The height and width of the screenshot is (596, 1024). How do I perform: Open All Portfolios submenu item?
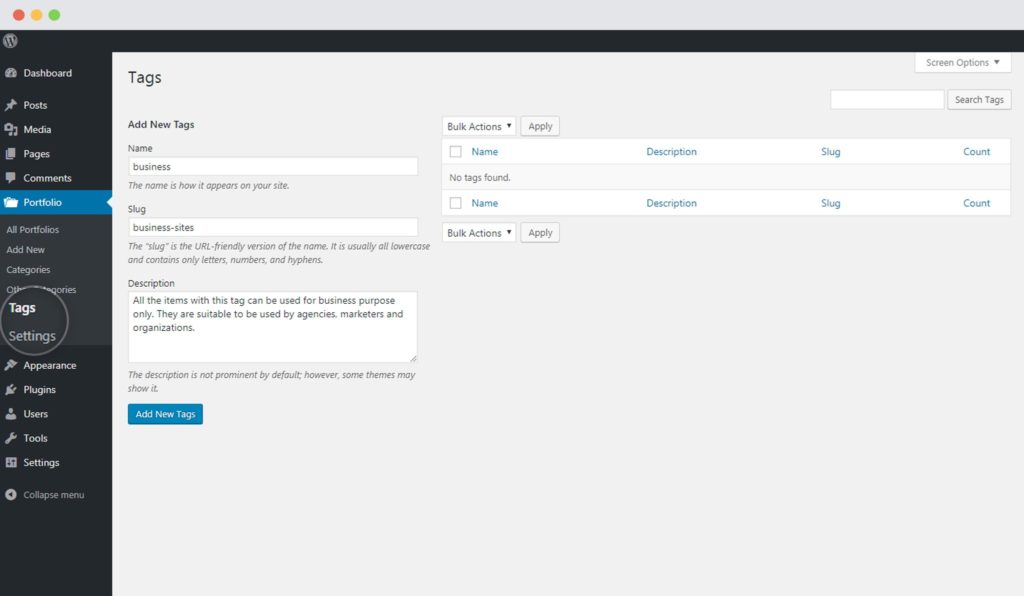[33, 230]
